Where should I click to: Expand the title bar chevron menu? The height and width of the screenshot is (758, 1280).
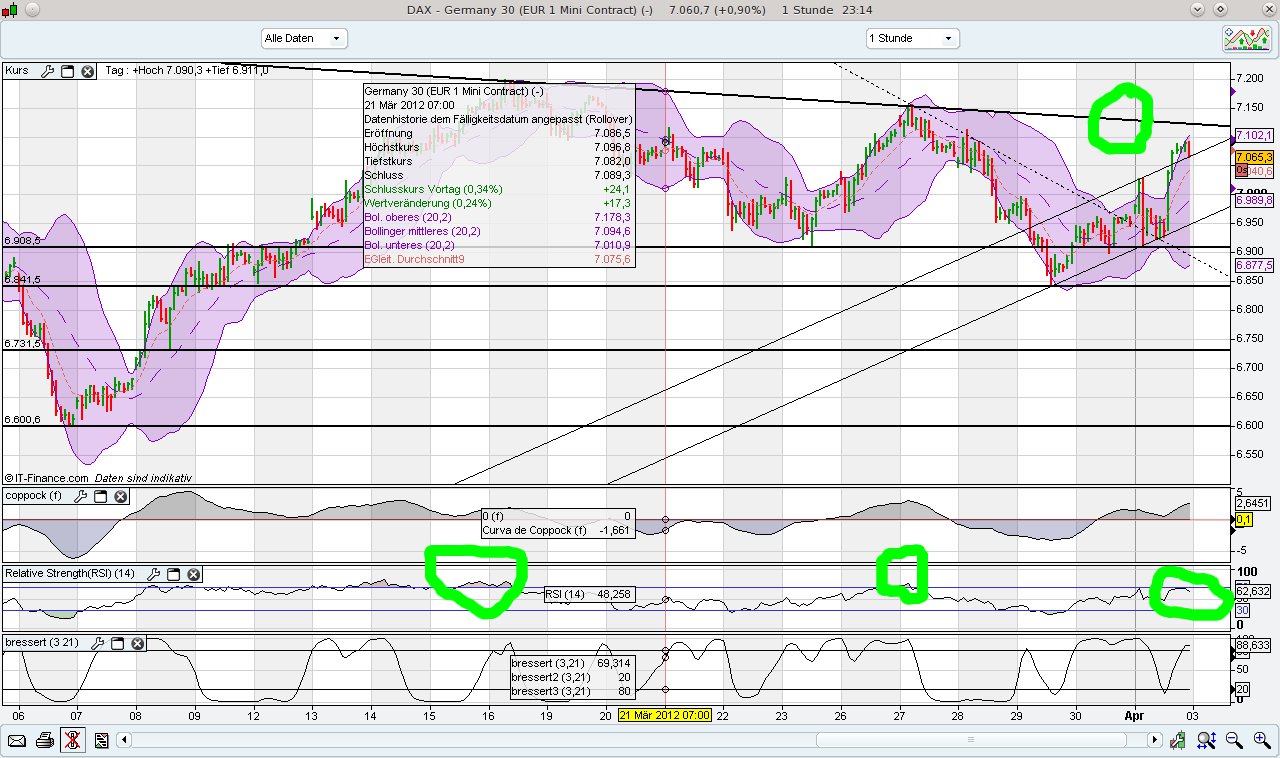pyautogui.click(x=1196, y=9)
